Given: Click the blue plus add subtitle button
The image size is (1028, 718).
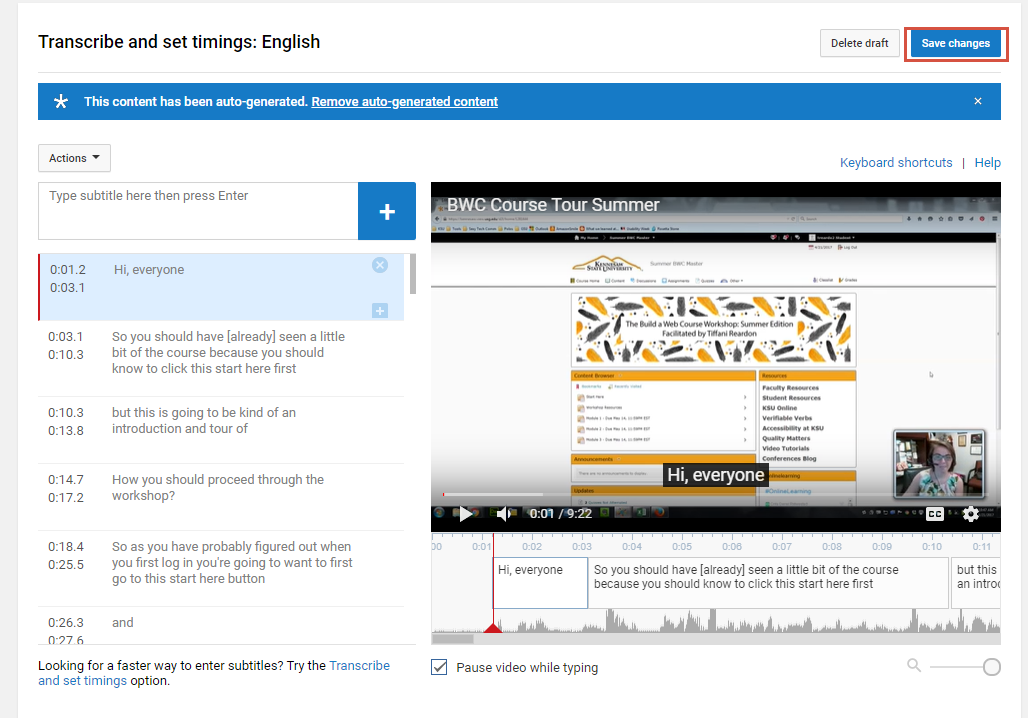Looking at the screenshot, I should [387, 211].
